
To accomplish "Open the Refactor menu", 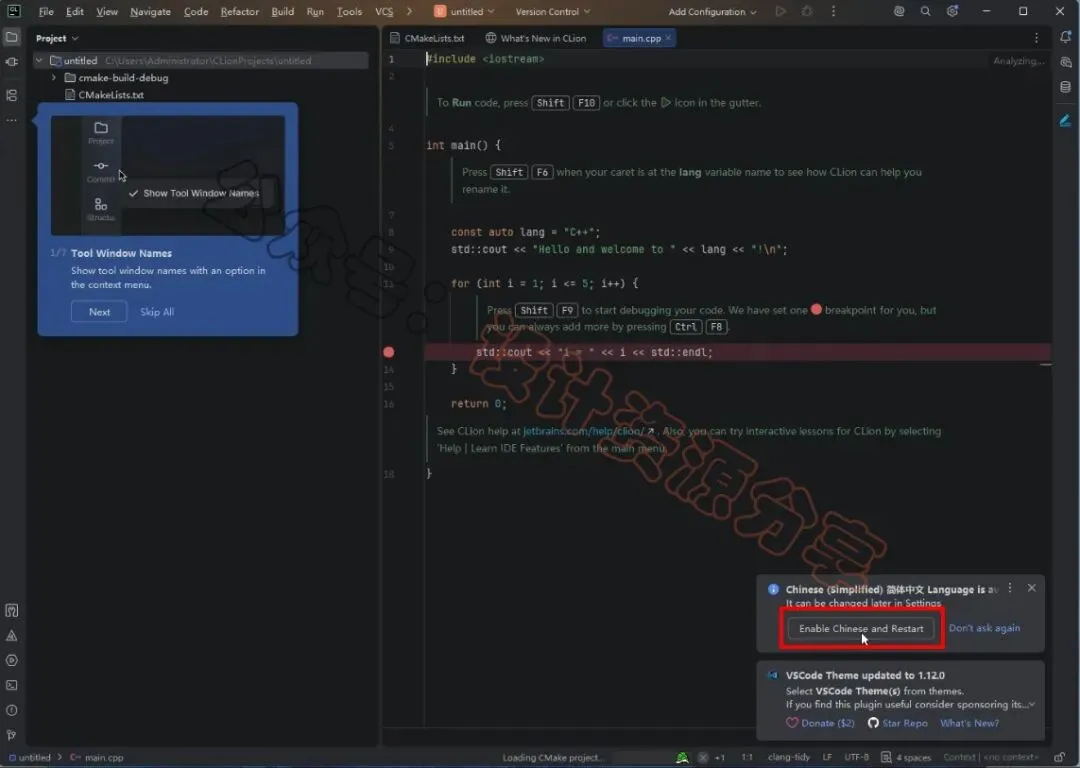I will [x=240, y=12].
